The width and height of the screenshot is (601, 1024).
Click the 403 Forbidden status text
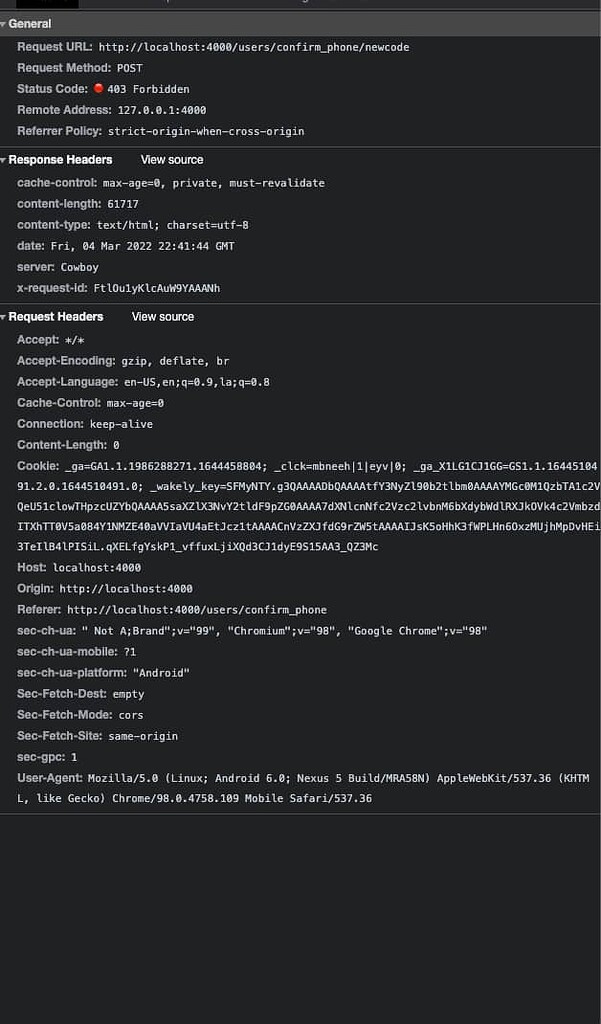pyautogui.click(x=148, y=89)
